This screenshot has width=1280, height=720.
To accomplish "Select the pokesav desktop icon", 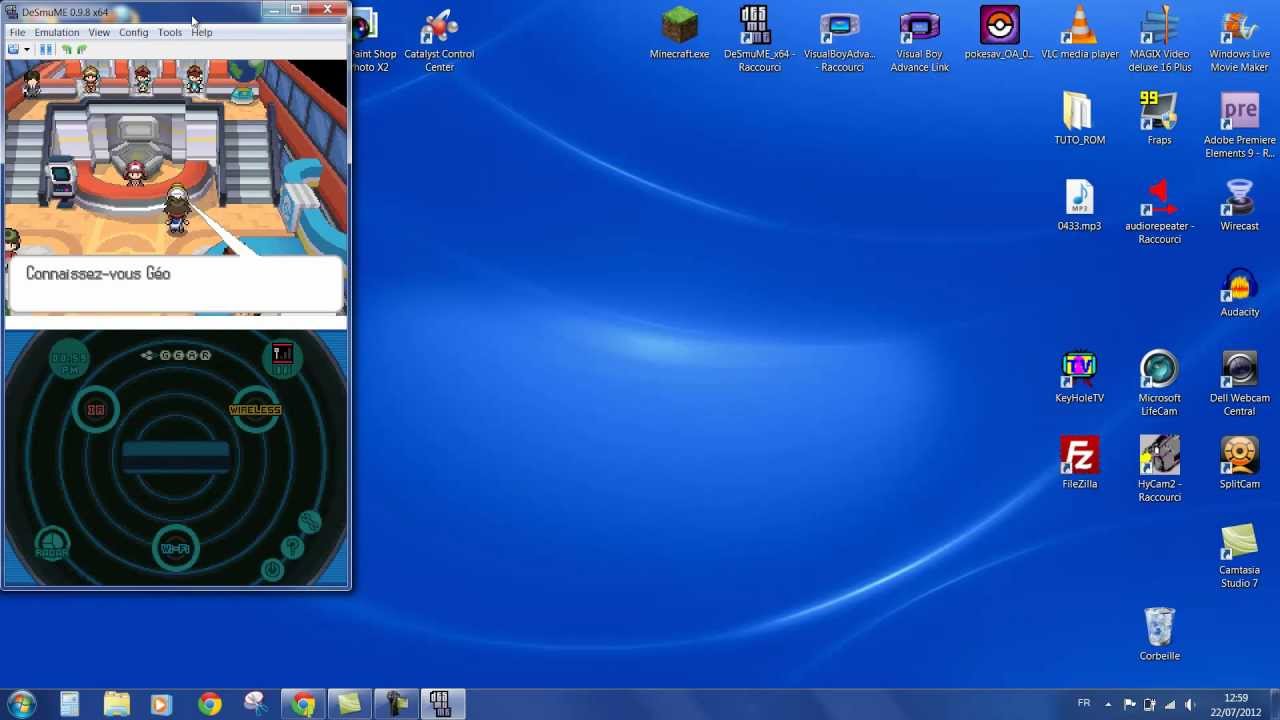I will [x=999, y=34].
